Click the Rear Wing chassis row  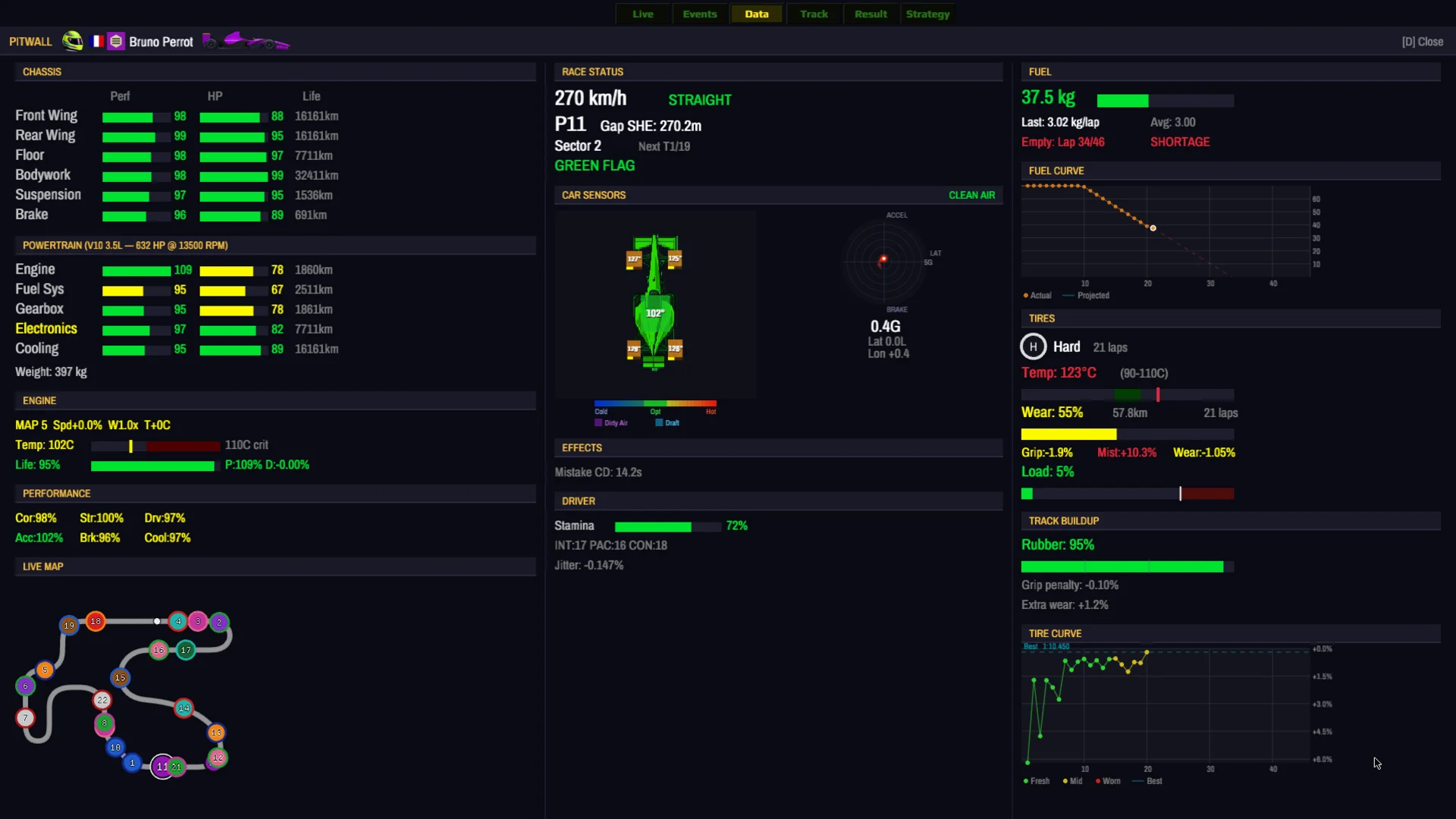[x=177, y=136]
